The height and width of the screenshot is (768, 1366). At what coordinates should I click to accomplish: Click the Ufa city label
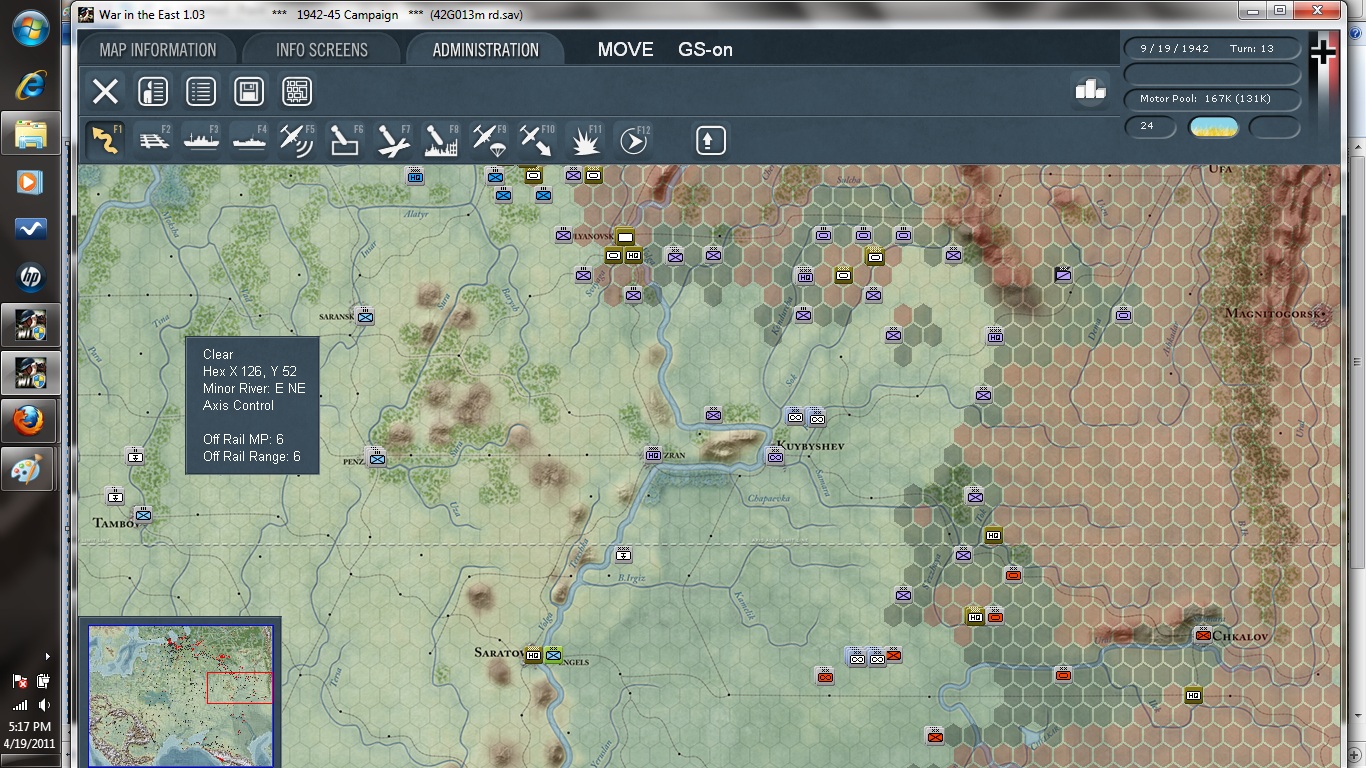(x=1221, y=170)
